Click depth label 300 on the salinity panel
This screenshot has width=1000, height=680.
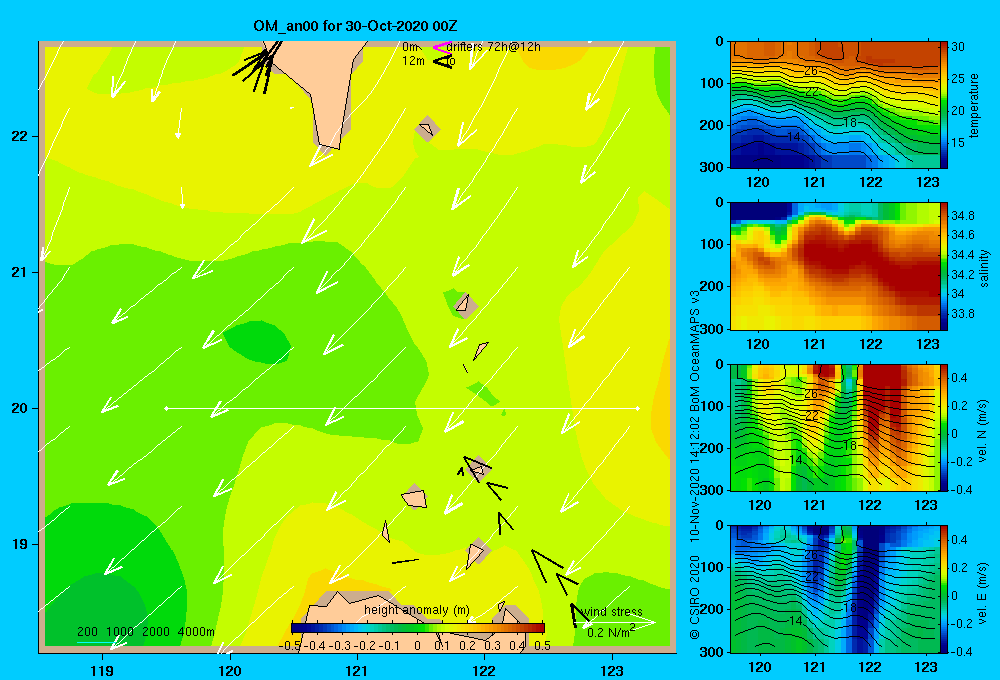coord(713,329)
